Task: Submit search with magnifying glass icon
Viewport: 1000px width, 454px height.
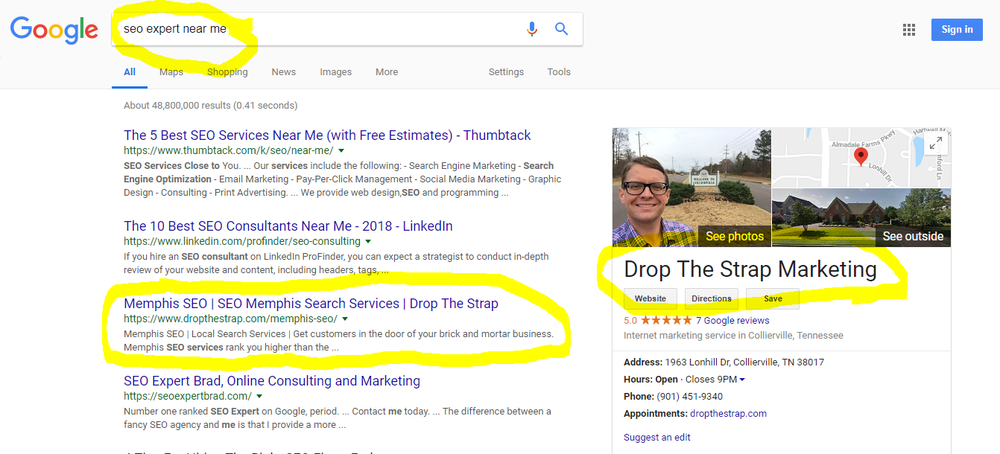Action: [x=561, y=29]
